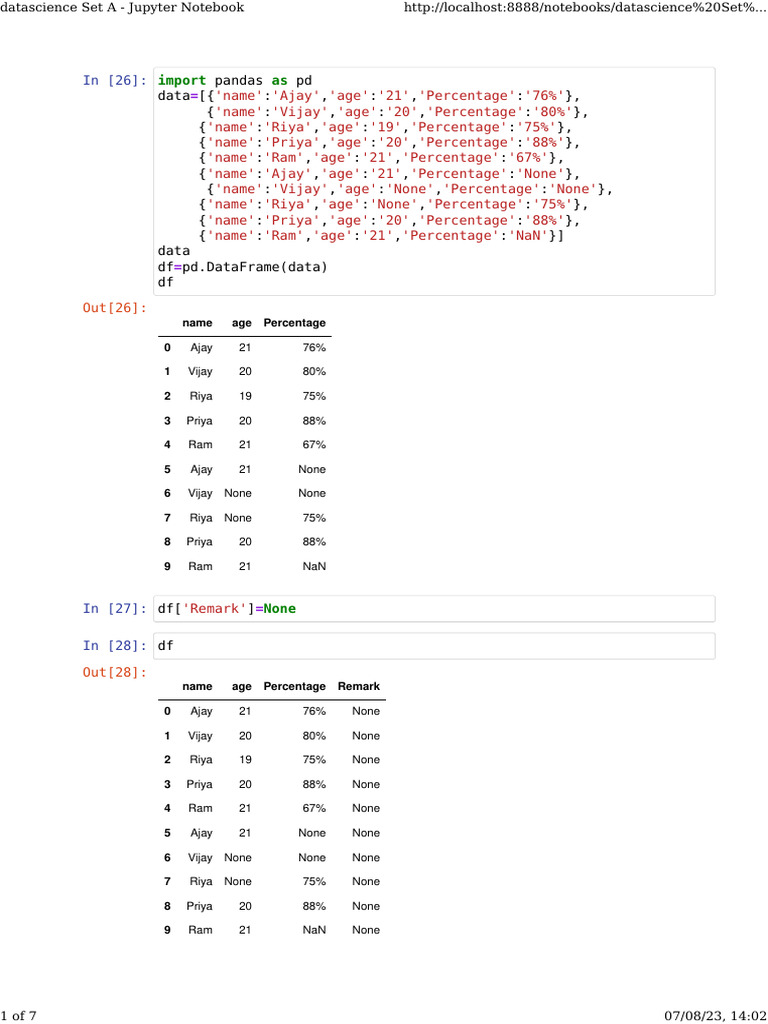The image size is (768, 1024).
Task: Click the 'datascience Set A - Jupyter Notebook' title
Action: tap(122, 8)
